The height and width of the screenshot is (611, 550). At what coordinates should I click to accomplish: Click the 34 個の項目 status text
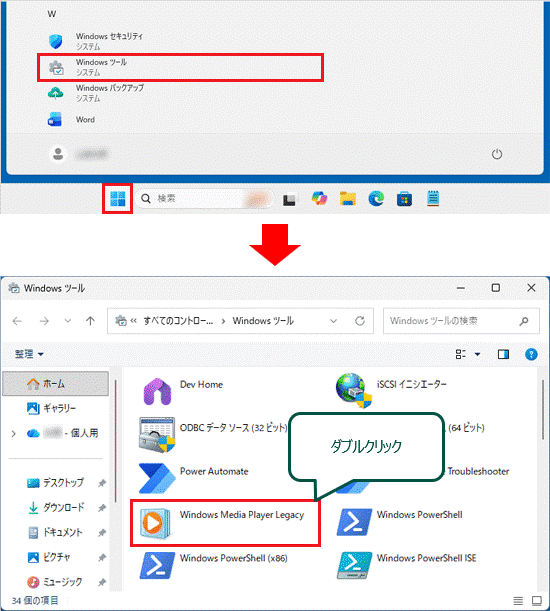(x=35, y=600)
